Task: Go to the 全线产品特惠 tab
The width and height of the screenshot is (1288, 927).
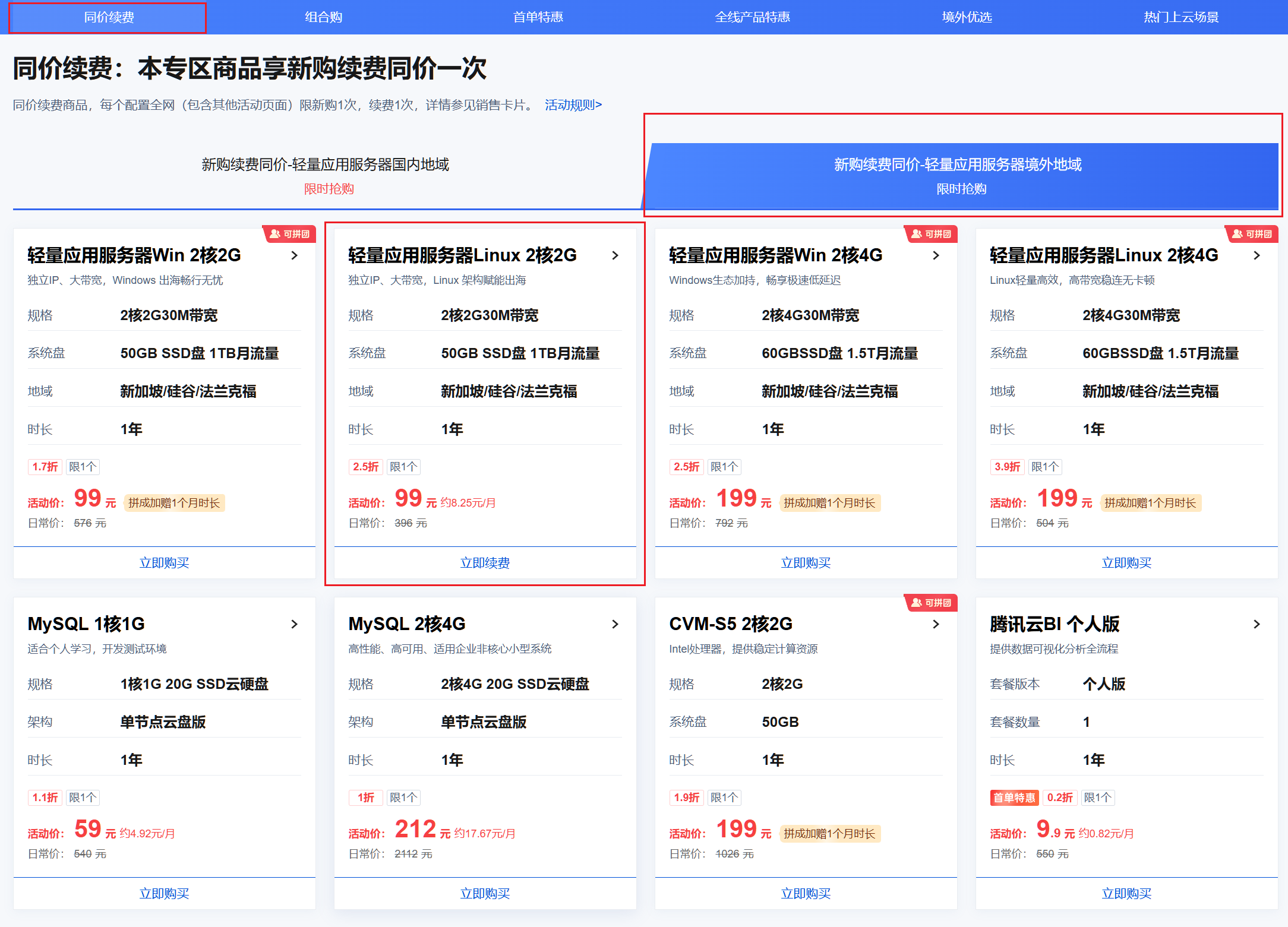Action: point(752,17)
